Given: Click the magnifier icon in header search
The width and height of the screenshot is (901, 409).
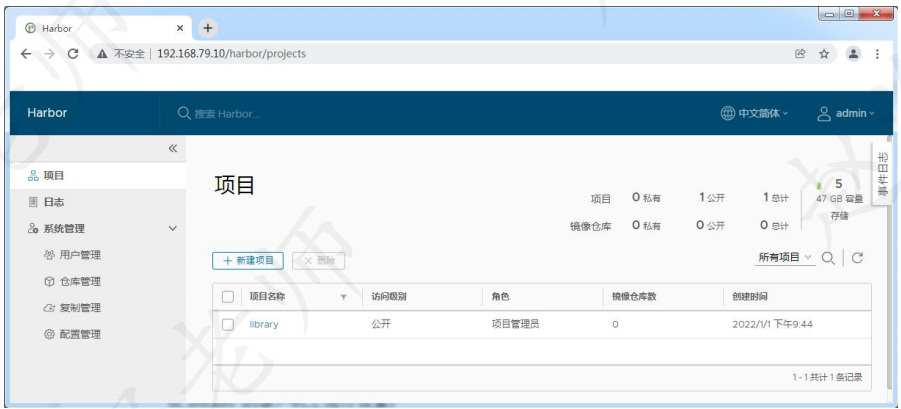Looking at the screenshot, I should click(184, 113).
